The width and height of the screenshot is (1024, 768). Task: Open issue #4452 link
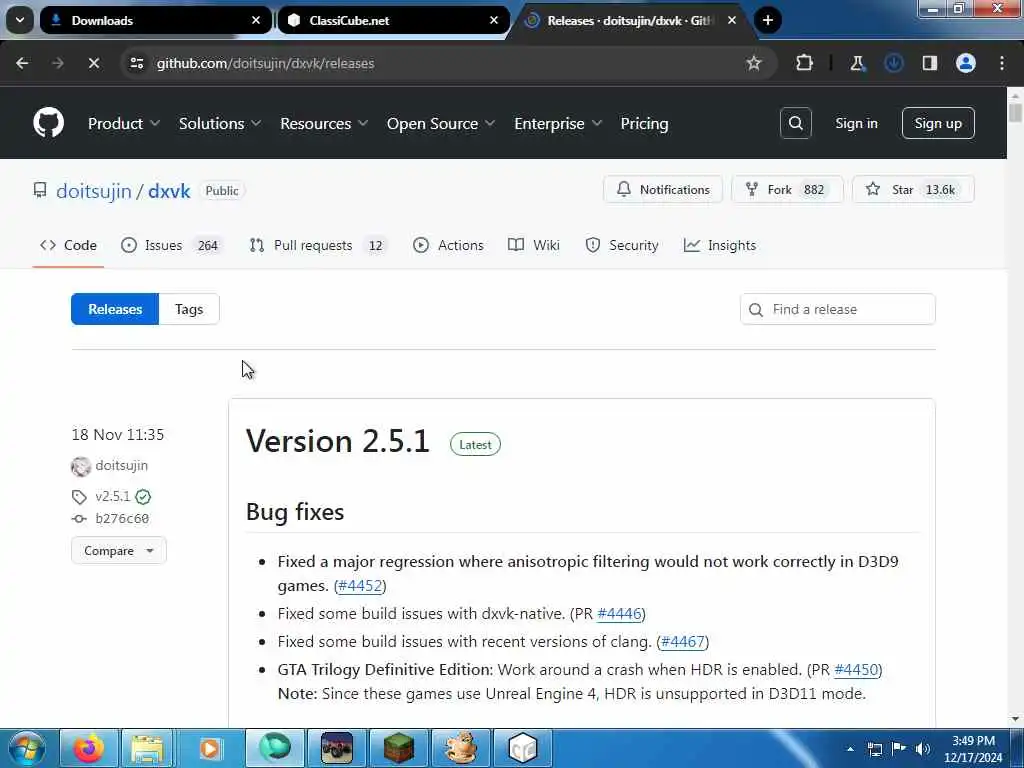click(x=360, y=586)
